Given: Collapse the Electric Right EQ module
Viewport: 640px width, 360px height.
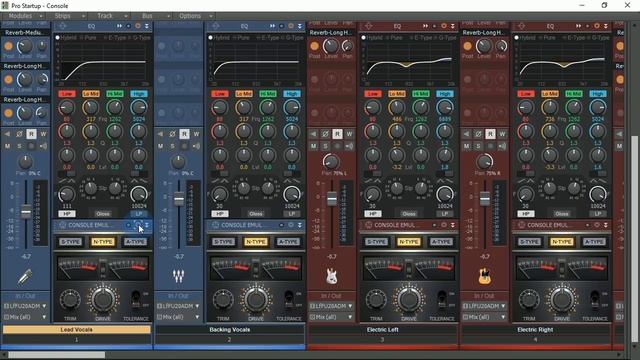Looking at the screenshot, I should 606,26.
